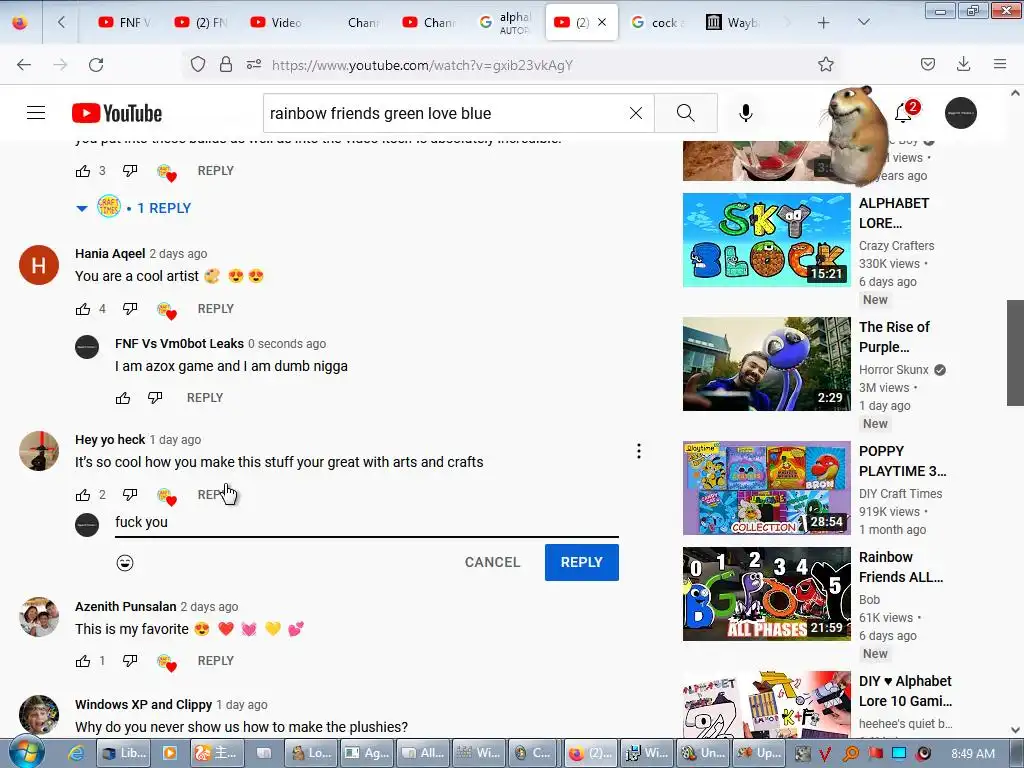Click the site security padlock icon
Image resolution: width=1024 pixels, height=768 pixels.
226,64
